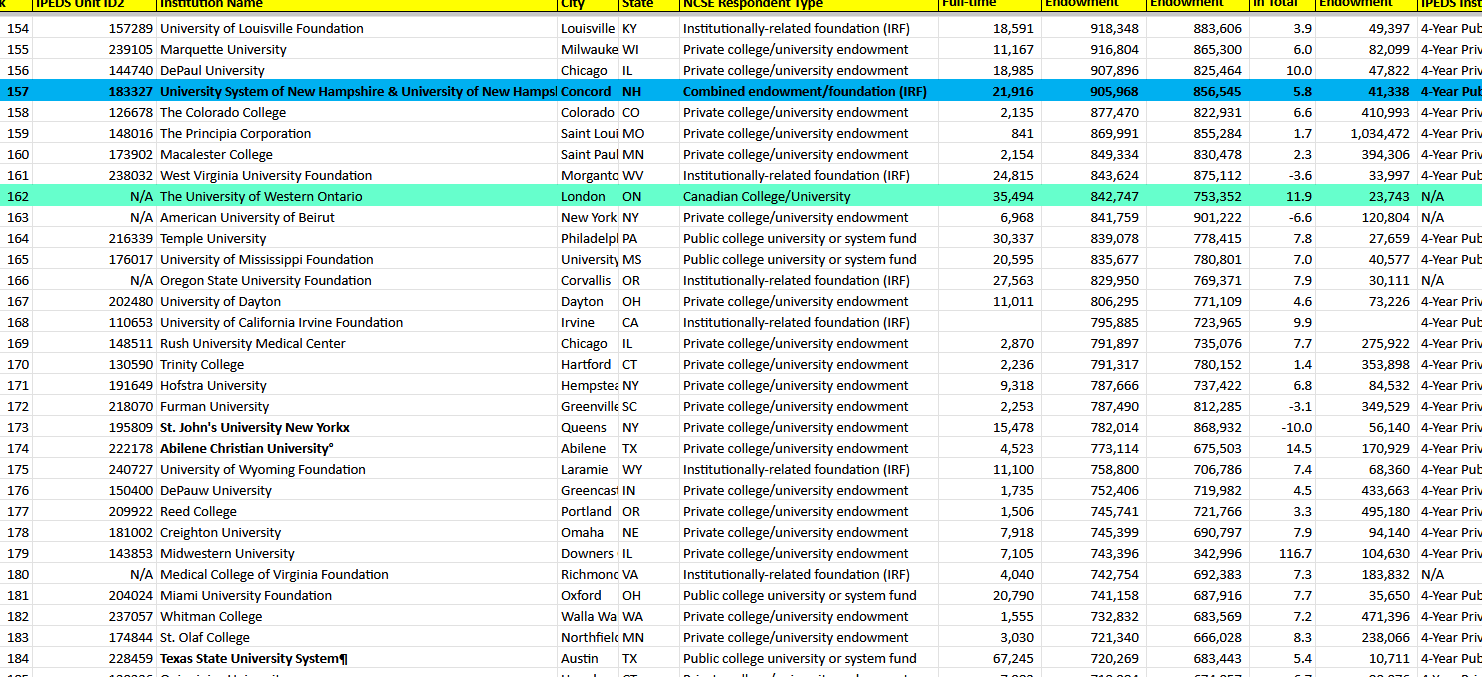The height and width of the screenshot is (677, 1482).
Task: Click the Laramie city cell
Action: [x=588, y=470]
